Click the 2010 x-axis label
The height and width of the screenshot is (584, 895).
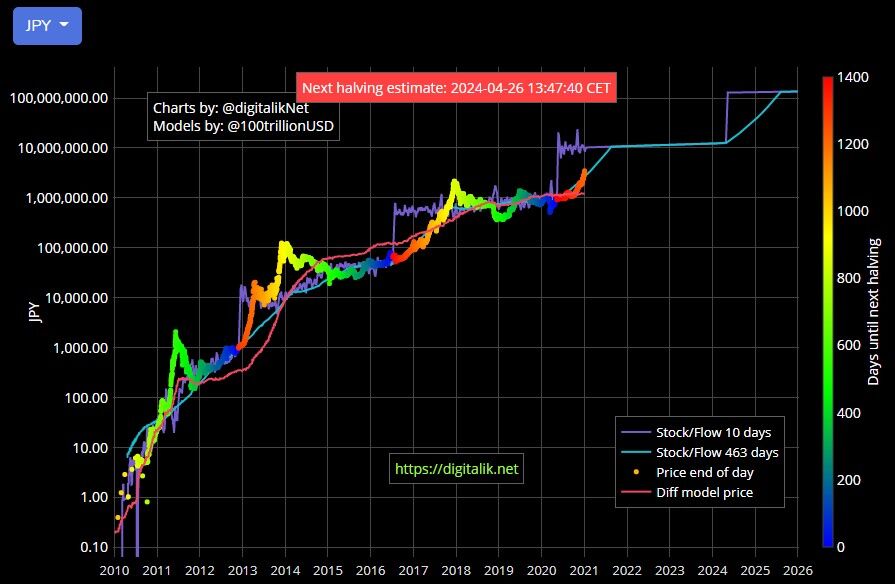coord(114,570)
